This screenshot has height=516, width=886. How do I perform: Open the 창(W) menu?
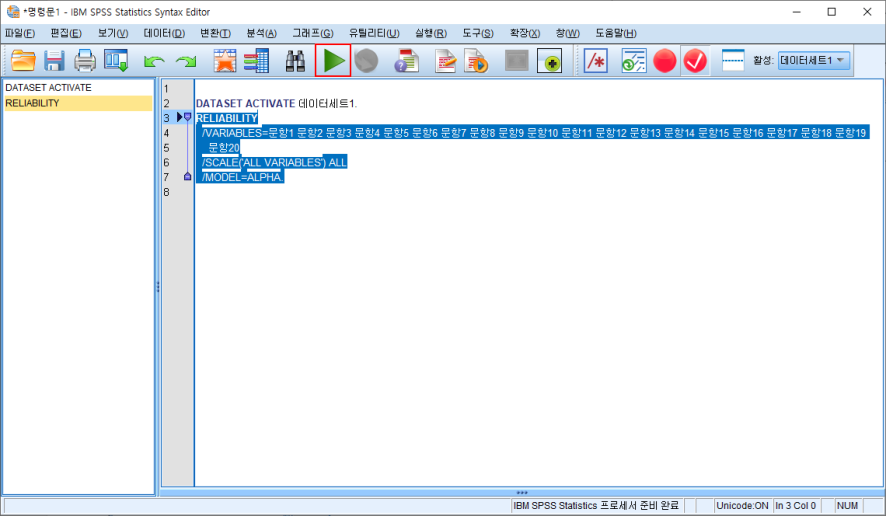(x=568, y=33)
